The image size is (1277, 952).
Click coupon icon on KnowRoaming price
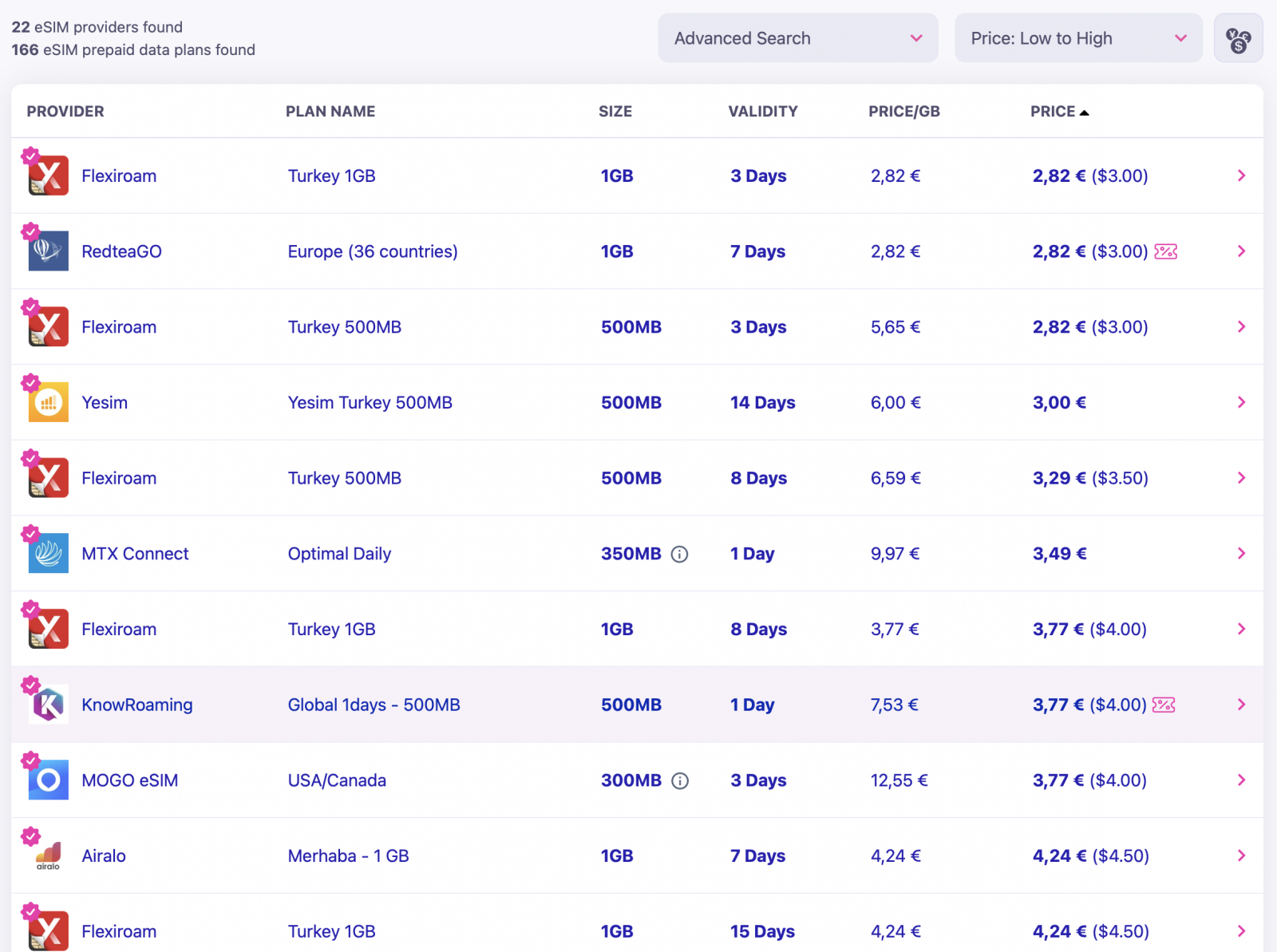tap(1164, 705)
